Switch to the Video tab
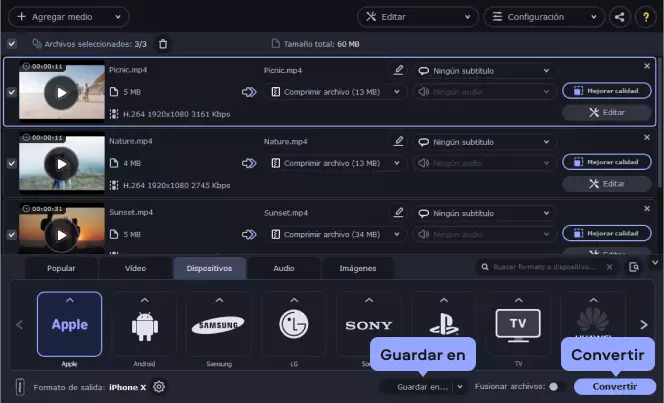 136,268
